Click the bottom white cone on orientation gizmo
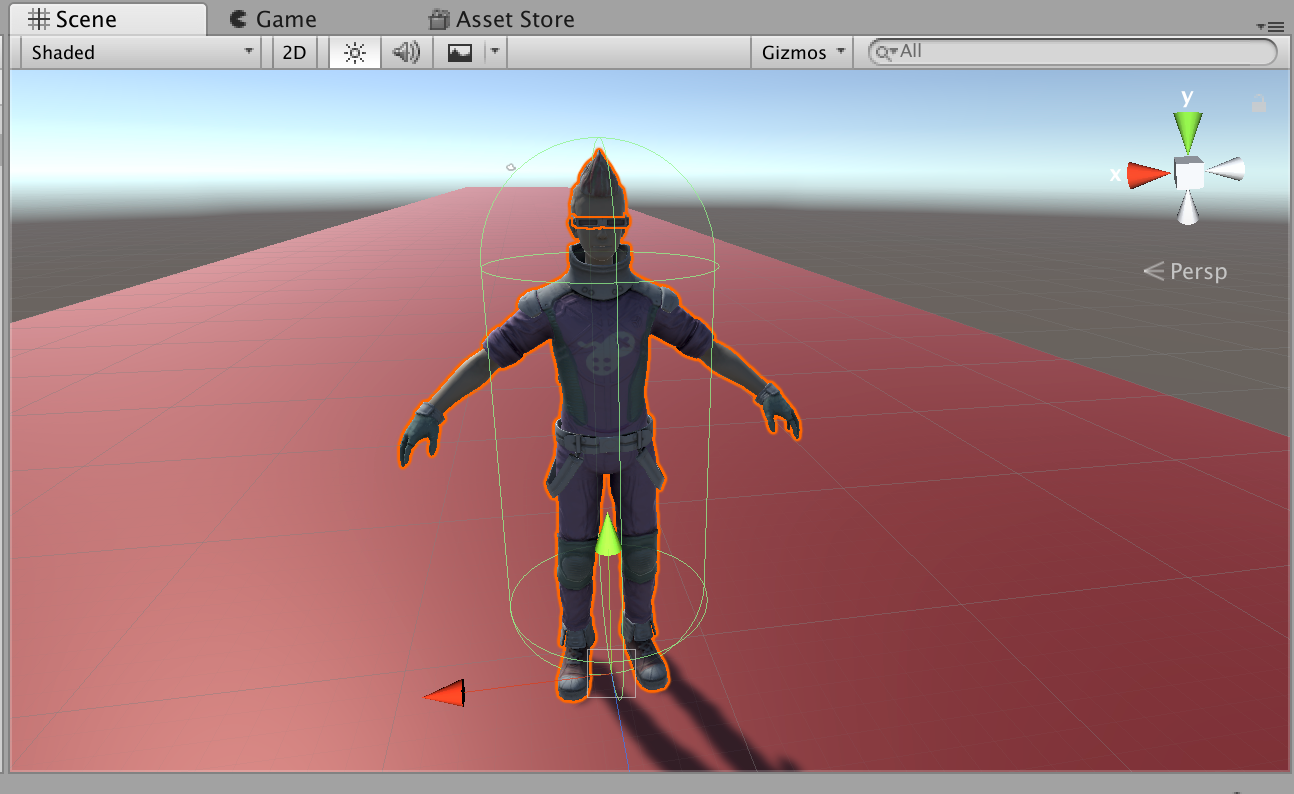 tap(1188, 208)
